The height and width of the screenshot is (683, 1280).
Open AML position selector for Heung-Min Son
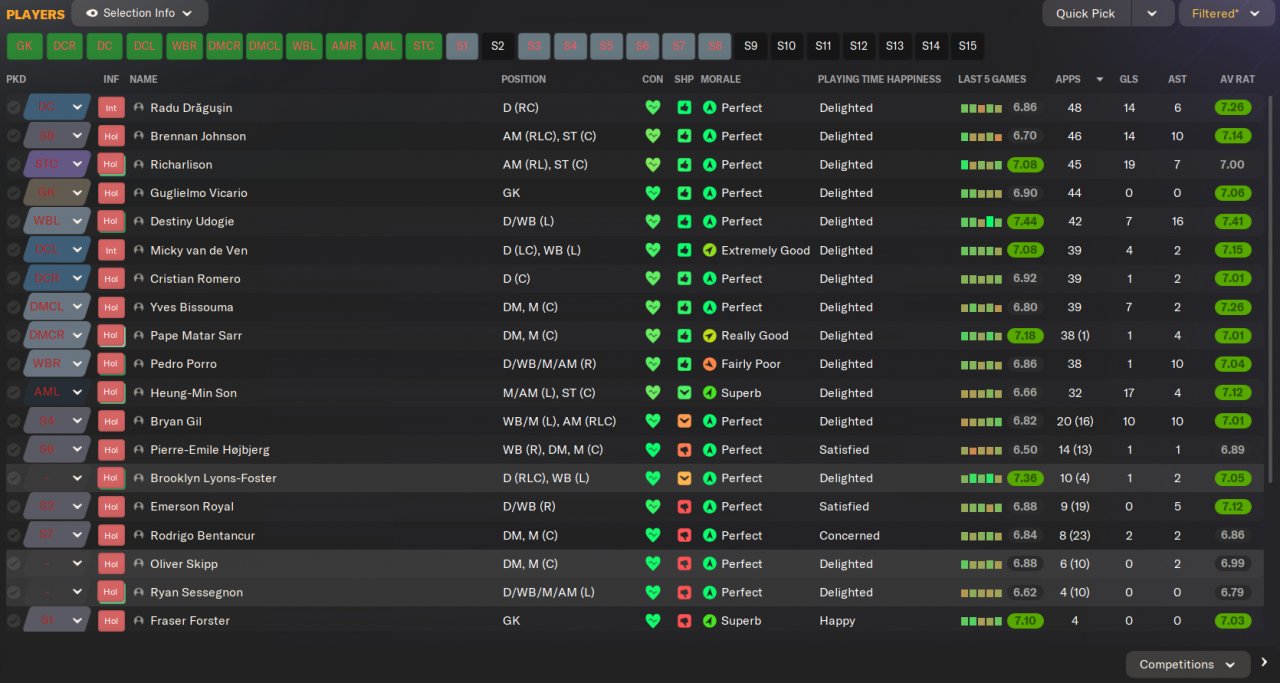pyautogui.click(x=56, y=393)
